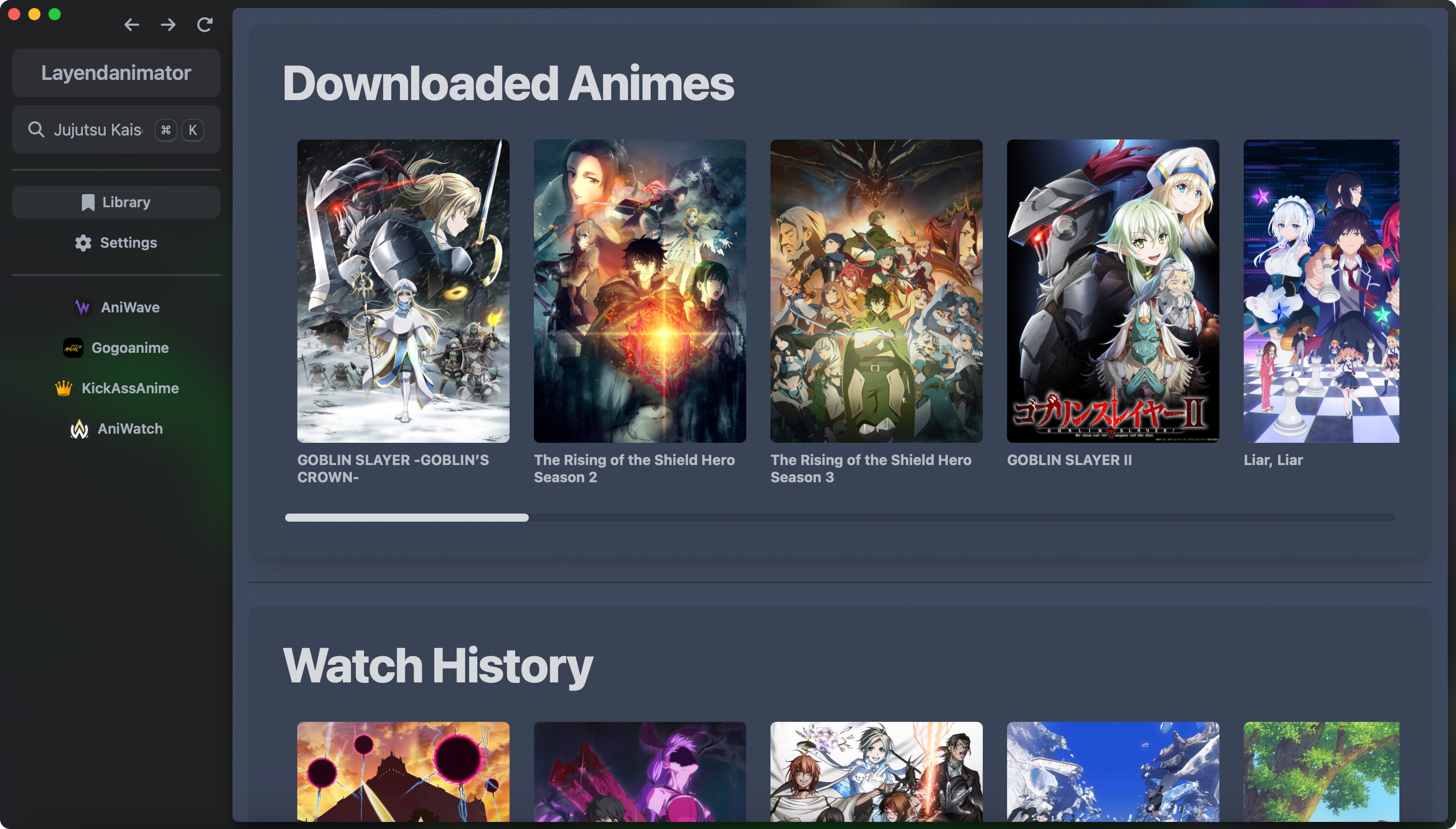
Task: Click the Liar, Liar title text
Action: 1273,460
